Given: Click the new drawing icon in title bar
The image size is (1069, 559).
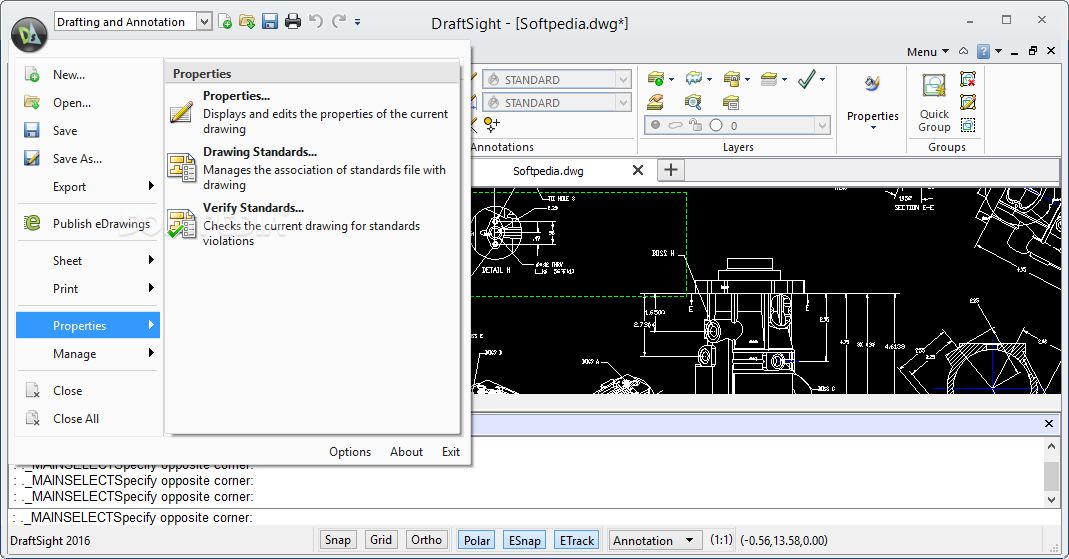Looking at the screenshot, I should [226, 21].
